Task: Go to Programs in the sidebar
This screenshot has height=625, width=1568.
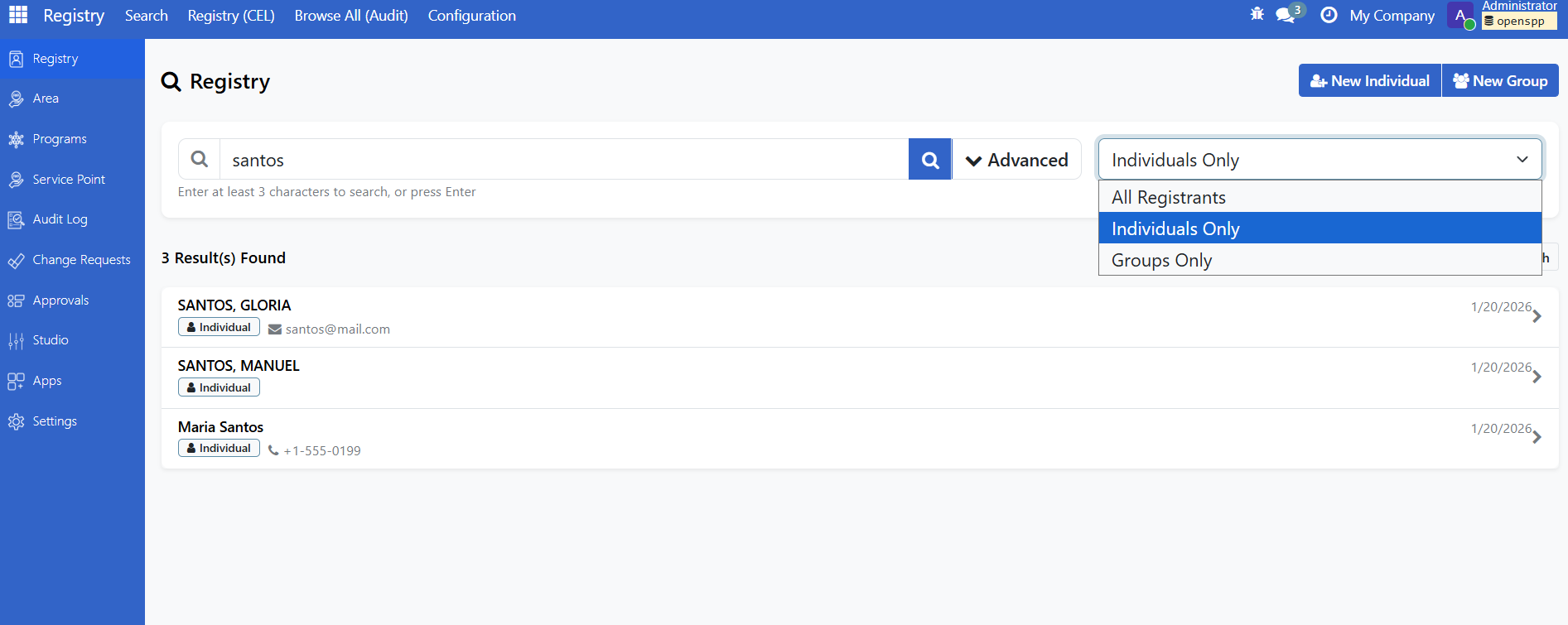Action: tap(72, 139)
